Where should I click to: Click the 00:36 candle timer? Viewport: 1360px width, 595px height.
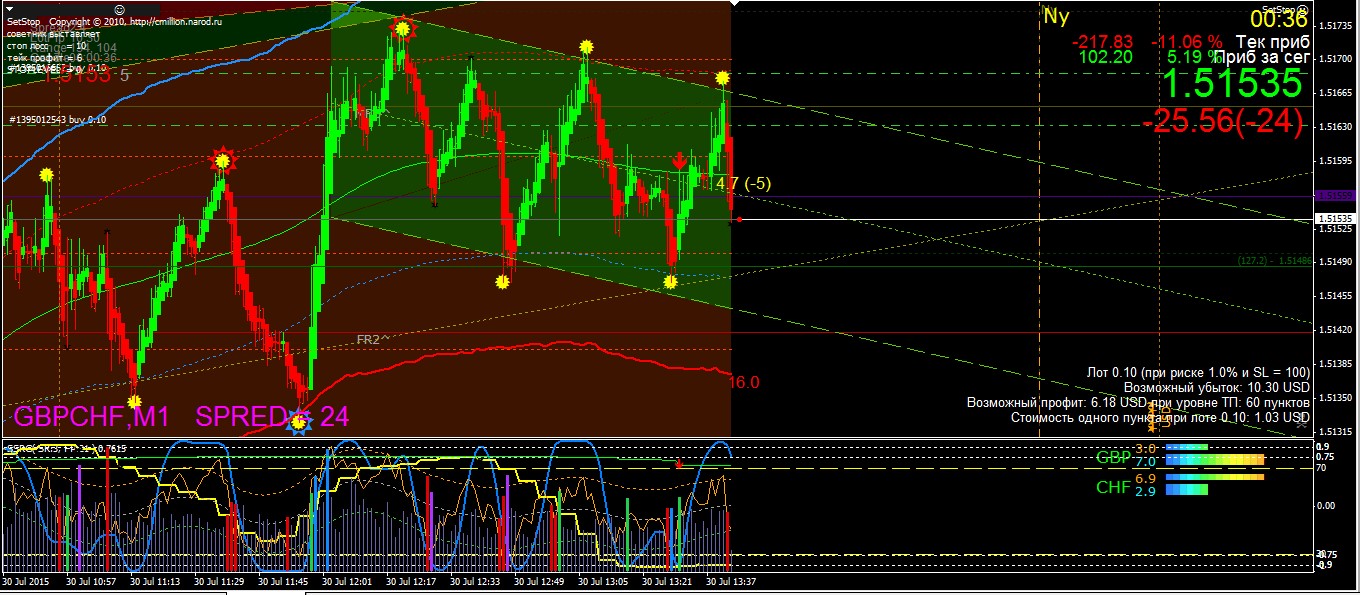click(1278, 19)
